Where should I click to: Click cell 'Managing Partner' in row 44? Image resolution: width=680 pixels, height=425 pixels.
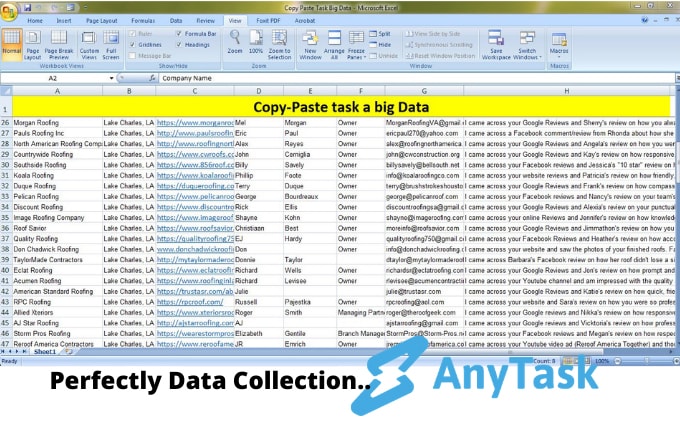point(361,312)
